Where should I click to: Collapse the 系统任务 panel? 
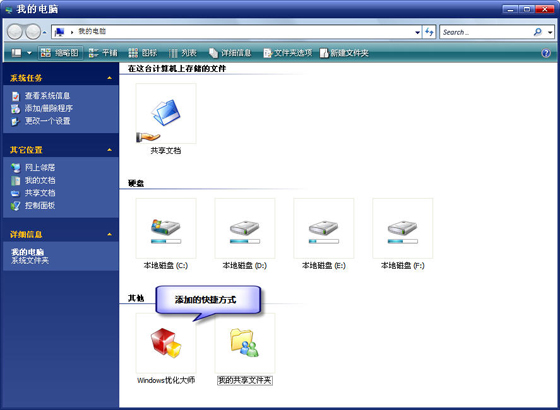110,78
